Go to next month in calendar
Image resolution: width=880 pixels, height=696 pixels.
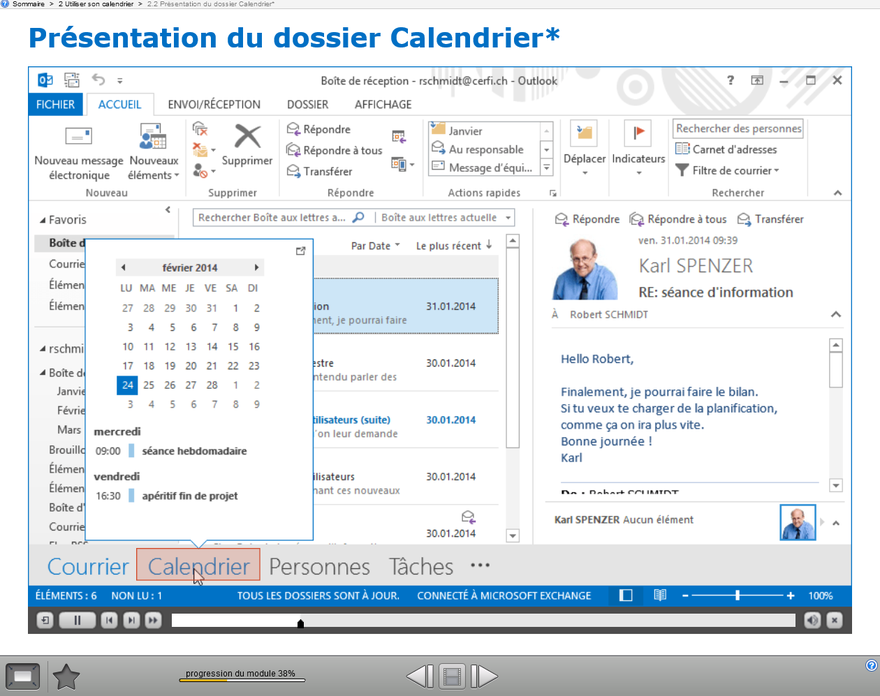[x=257, y=268]
